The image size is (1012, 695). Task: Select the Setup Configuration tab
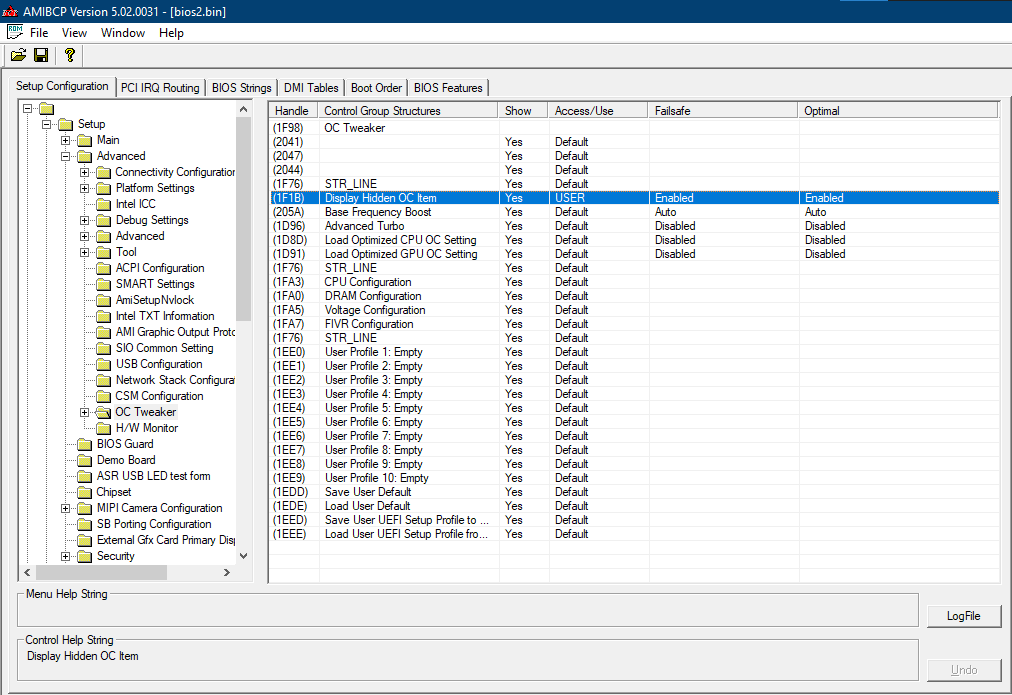coord(62,86)
